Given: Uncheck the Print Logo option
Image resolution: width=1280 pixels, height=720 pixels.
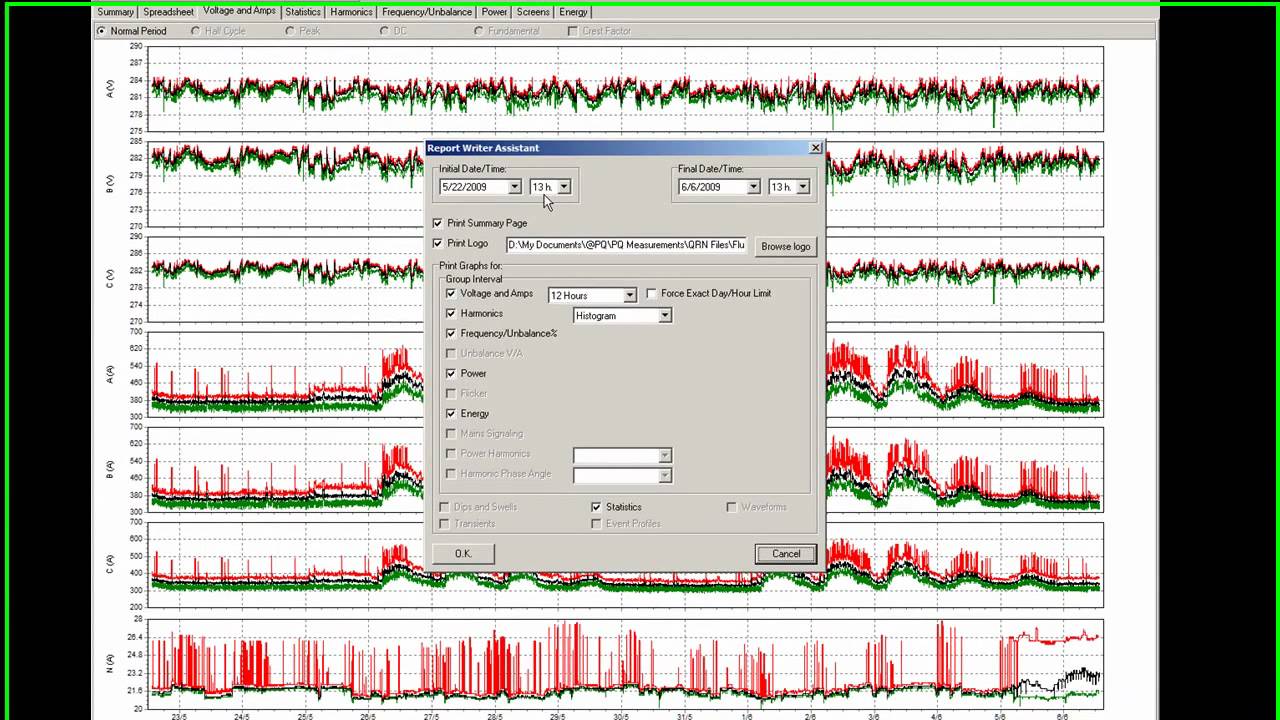Looking at the screenshot, I should pyautogui.click(x=437, y=243).
